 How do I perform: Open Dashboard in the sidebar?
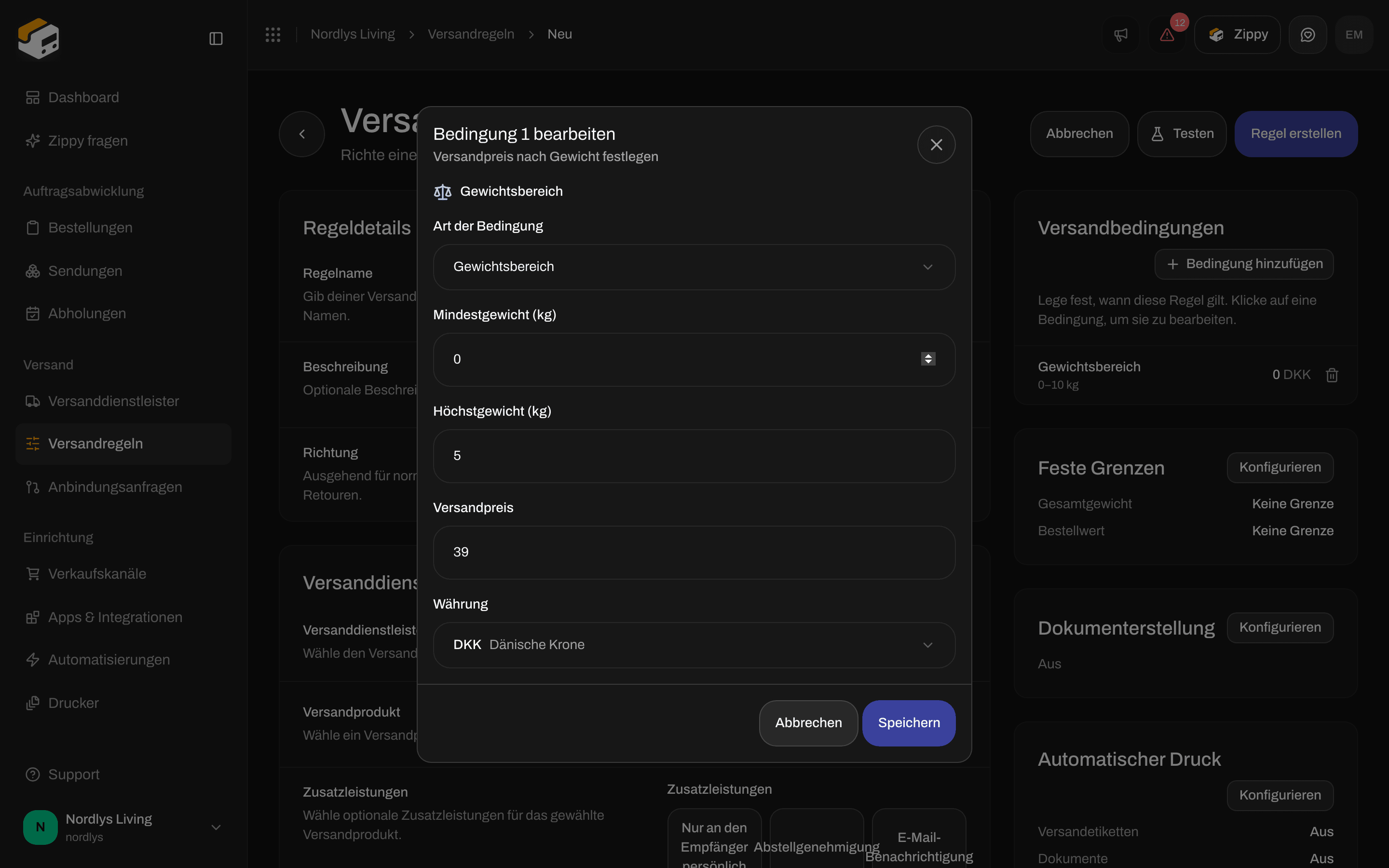123,97
